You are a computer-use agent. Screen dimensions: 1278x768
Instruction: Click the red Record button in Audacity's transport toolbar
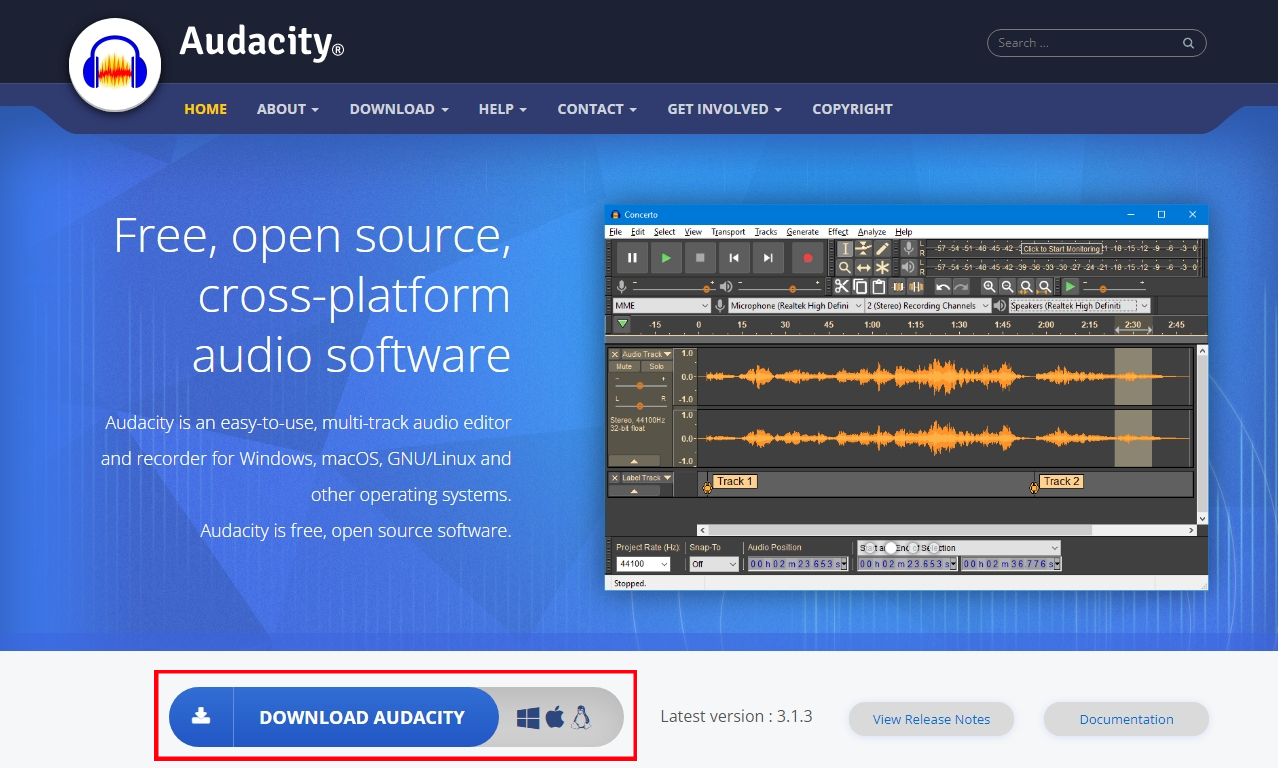pyautogui.click(x=808, y=257)
